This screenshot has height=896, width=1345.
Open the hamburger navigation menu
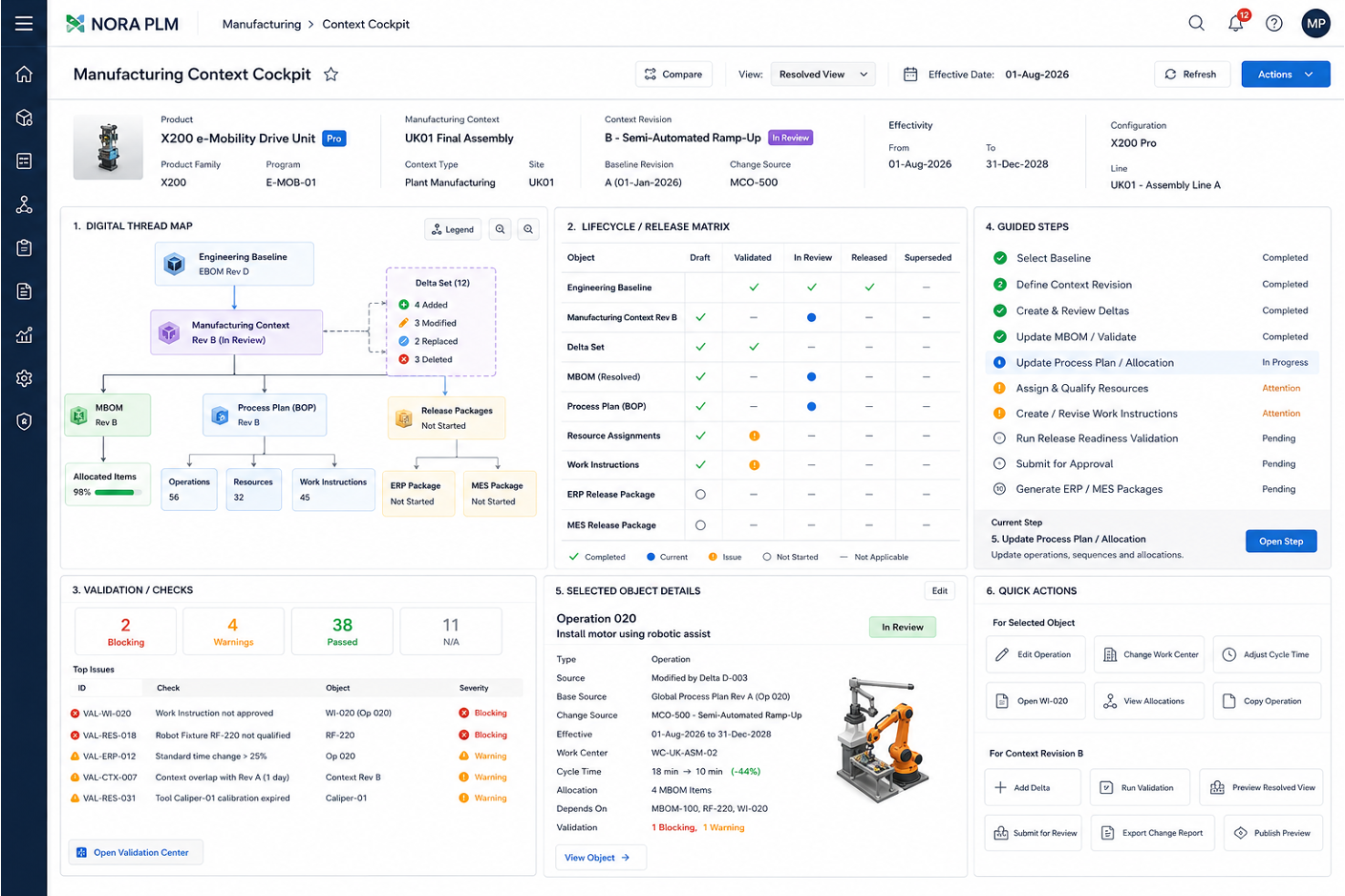(x=24, y=24)
